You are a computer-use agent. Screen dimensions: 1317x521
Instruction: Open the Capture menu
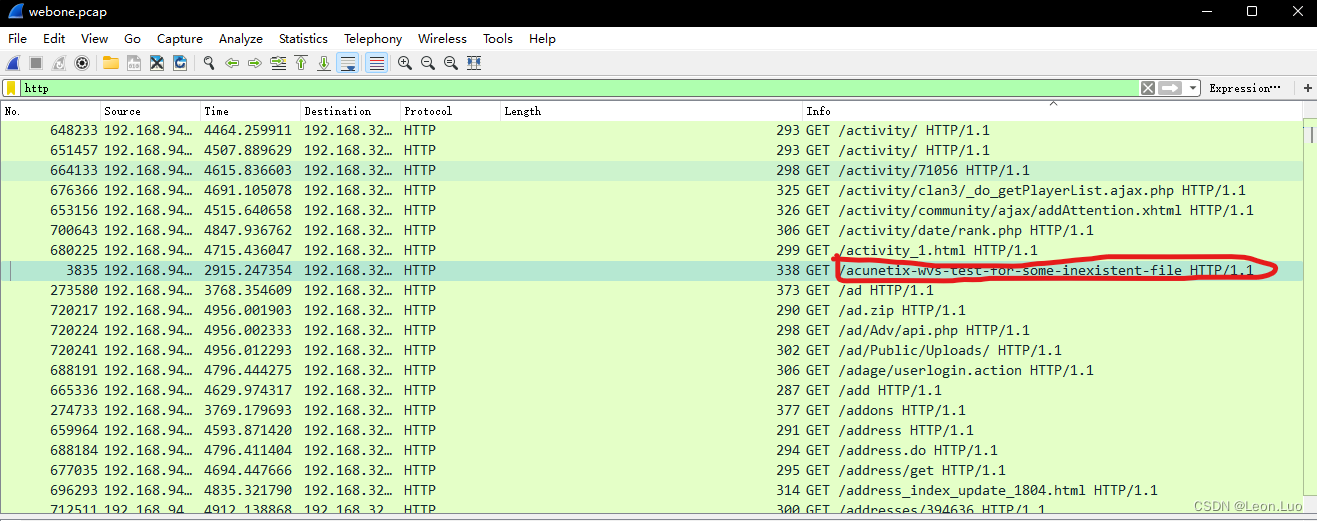pyautogui.click(x=180, y=38)
